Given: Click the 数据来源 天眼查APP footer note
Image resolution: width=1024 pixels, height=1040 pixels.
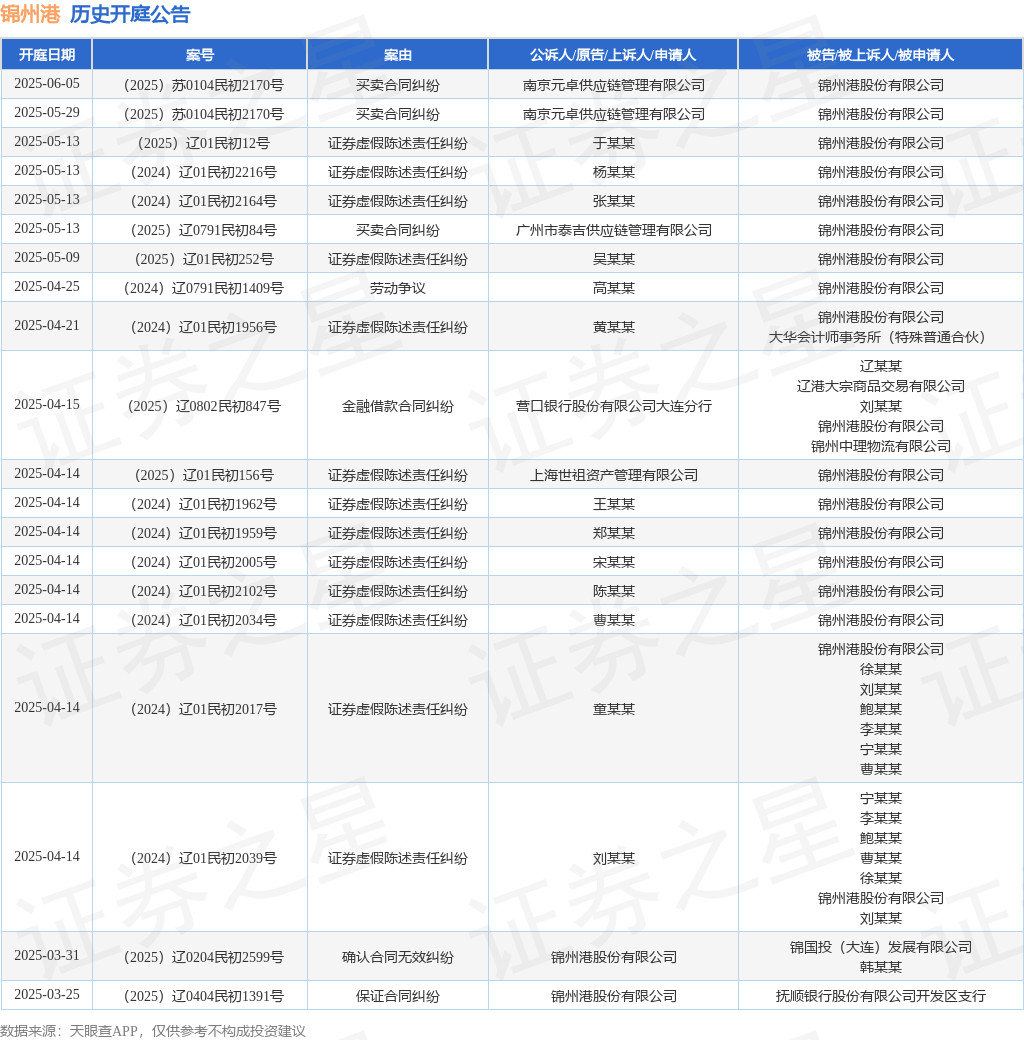Looking at the screenshot, I should (x=153, y=1031).
